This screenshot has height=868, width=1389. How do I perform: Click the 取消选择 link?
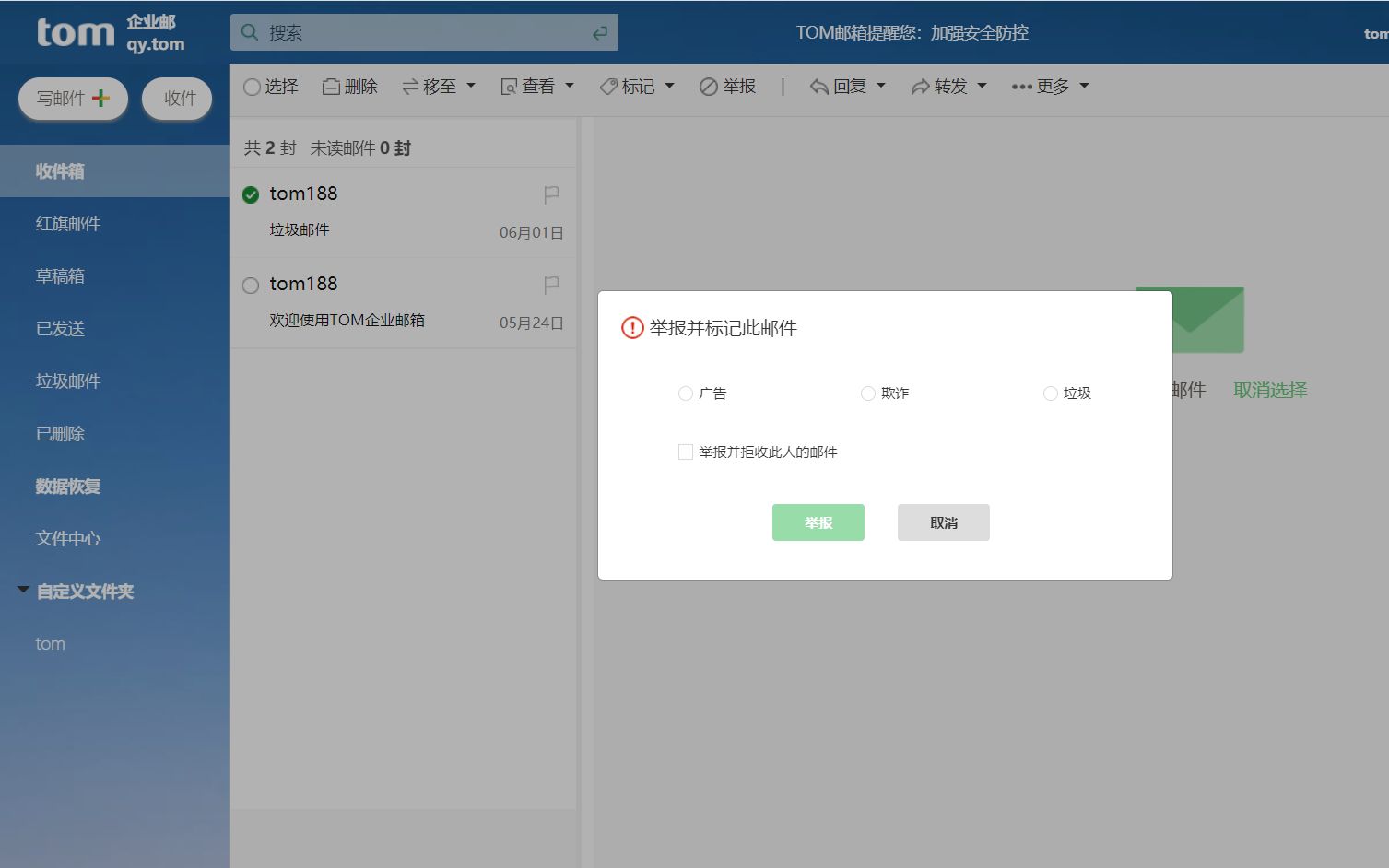click(1269, 390)
